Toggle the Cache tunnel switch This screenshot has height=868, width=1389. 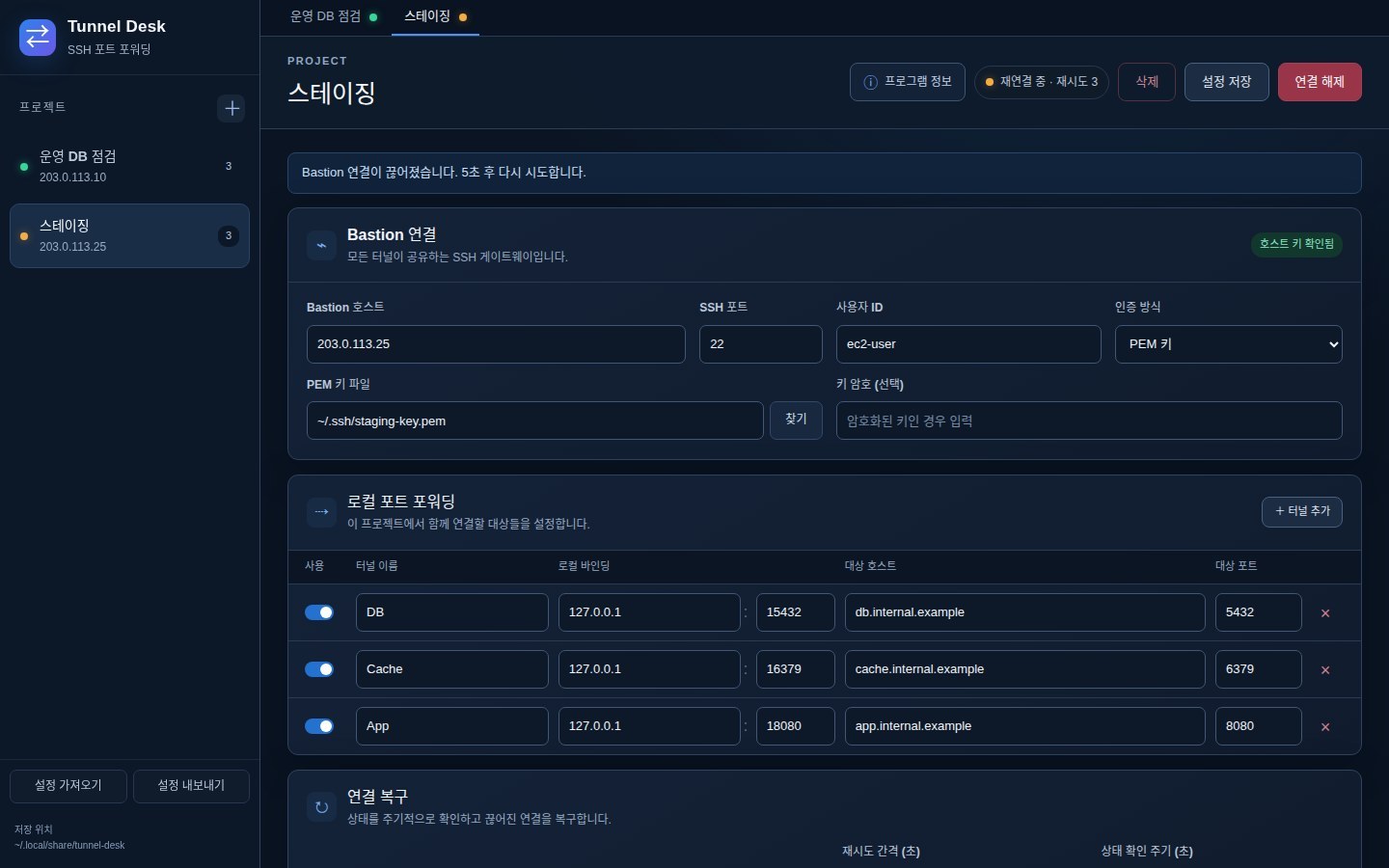click(319, 669)
